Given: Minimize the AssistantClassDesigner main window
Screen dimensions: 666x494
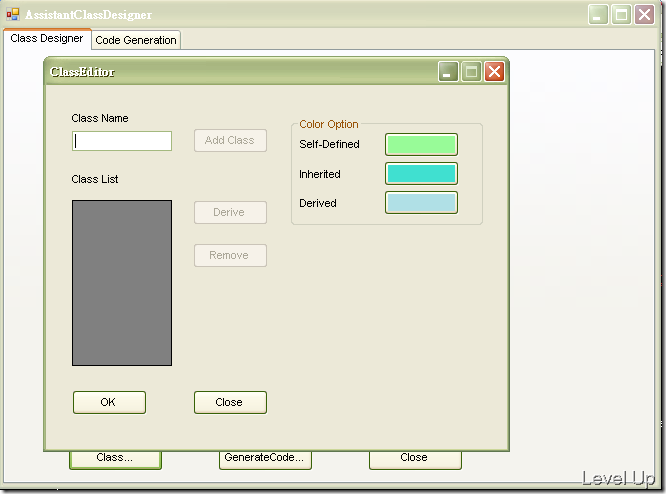Looking at the screenshot, I should click(598, 15).
